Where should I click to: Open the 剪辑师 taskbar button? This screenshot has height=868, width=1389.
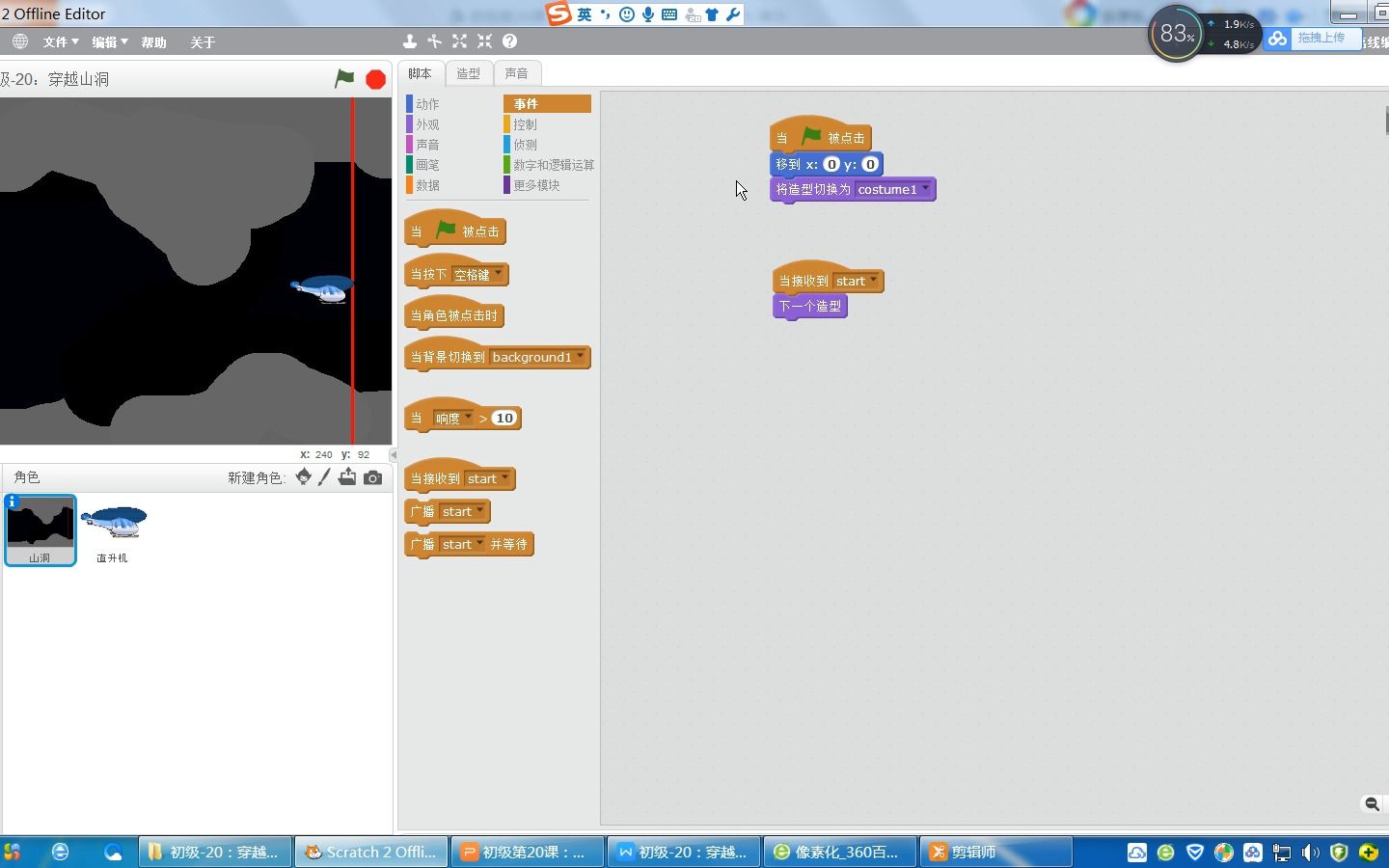click(994, 852)
